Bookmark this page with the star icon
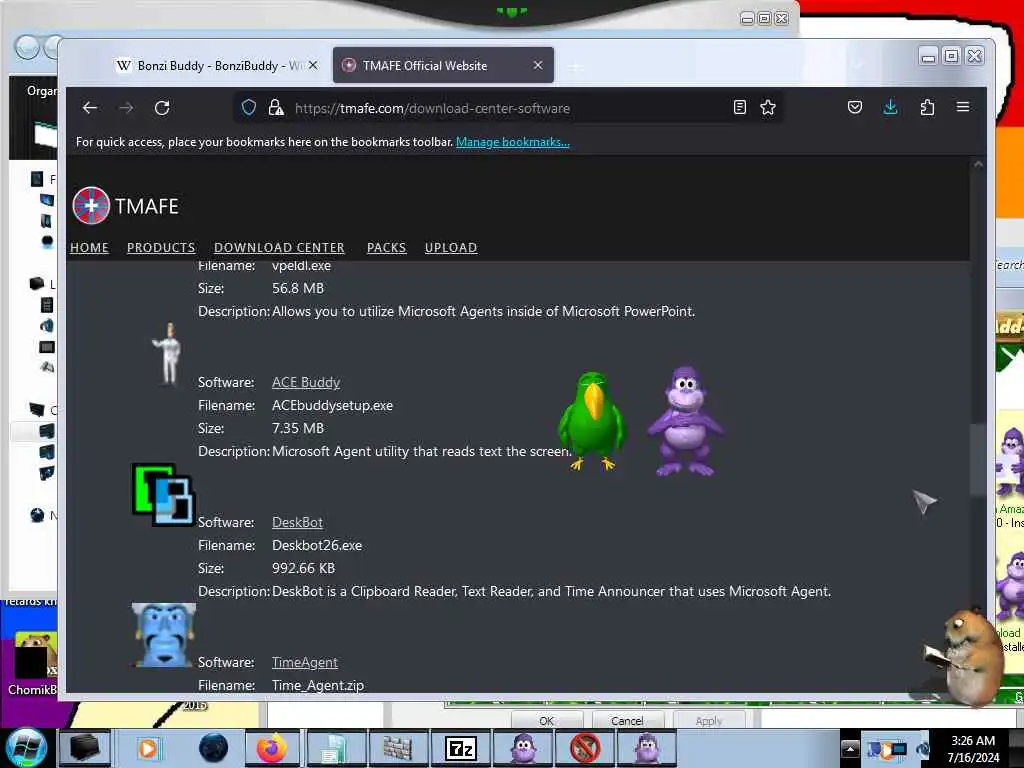The height and width of the screenshot is (768, 1024). pos(768,107)
